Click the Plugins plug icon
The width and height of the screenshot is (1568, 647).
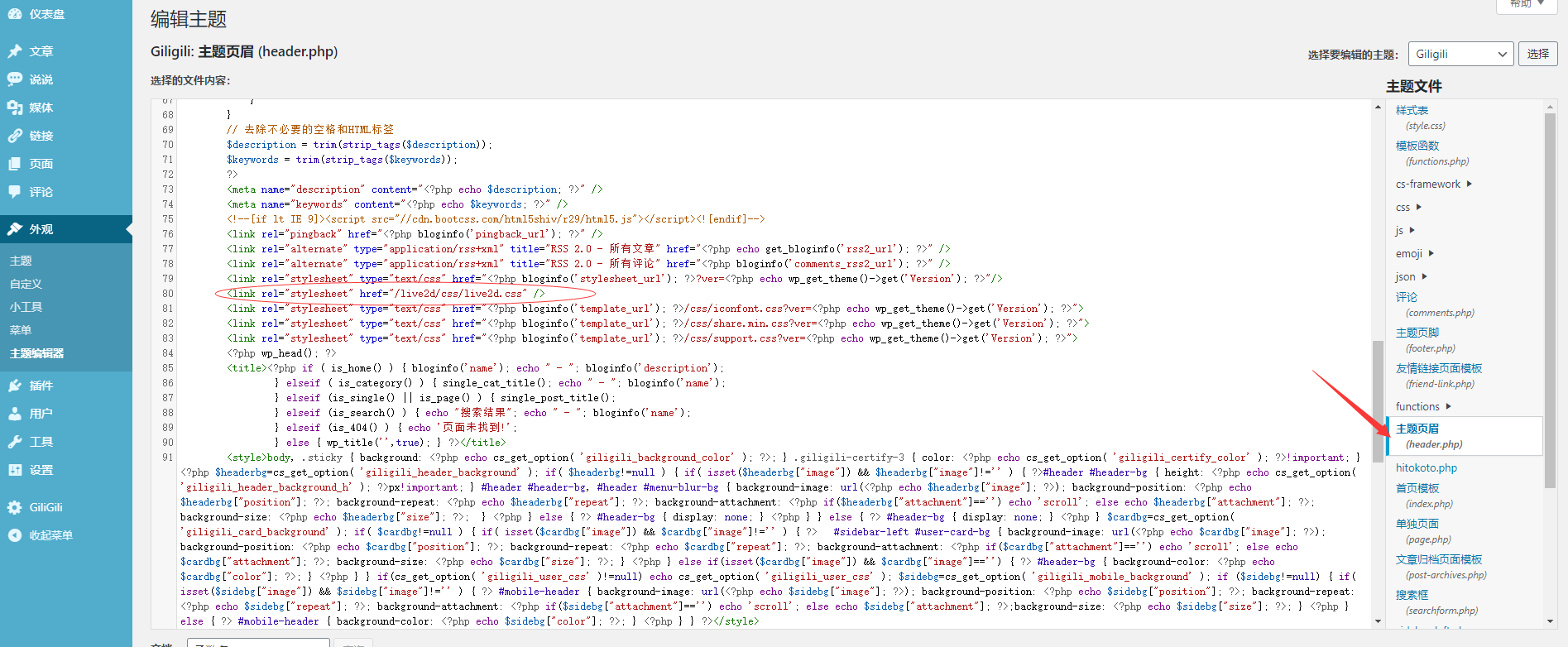[15, 386]
